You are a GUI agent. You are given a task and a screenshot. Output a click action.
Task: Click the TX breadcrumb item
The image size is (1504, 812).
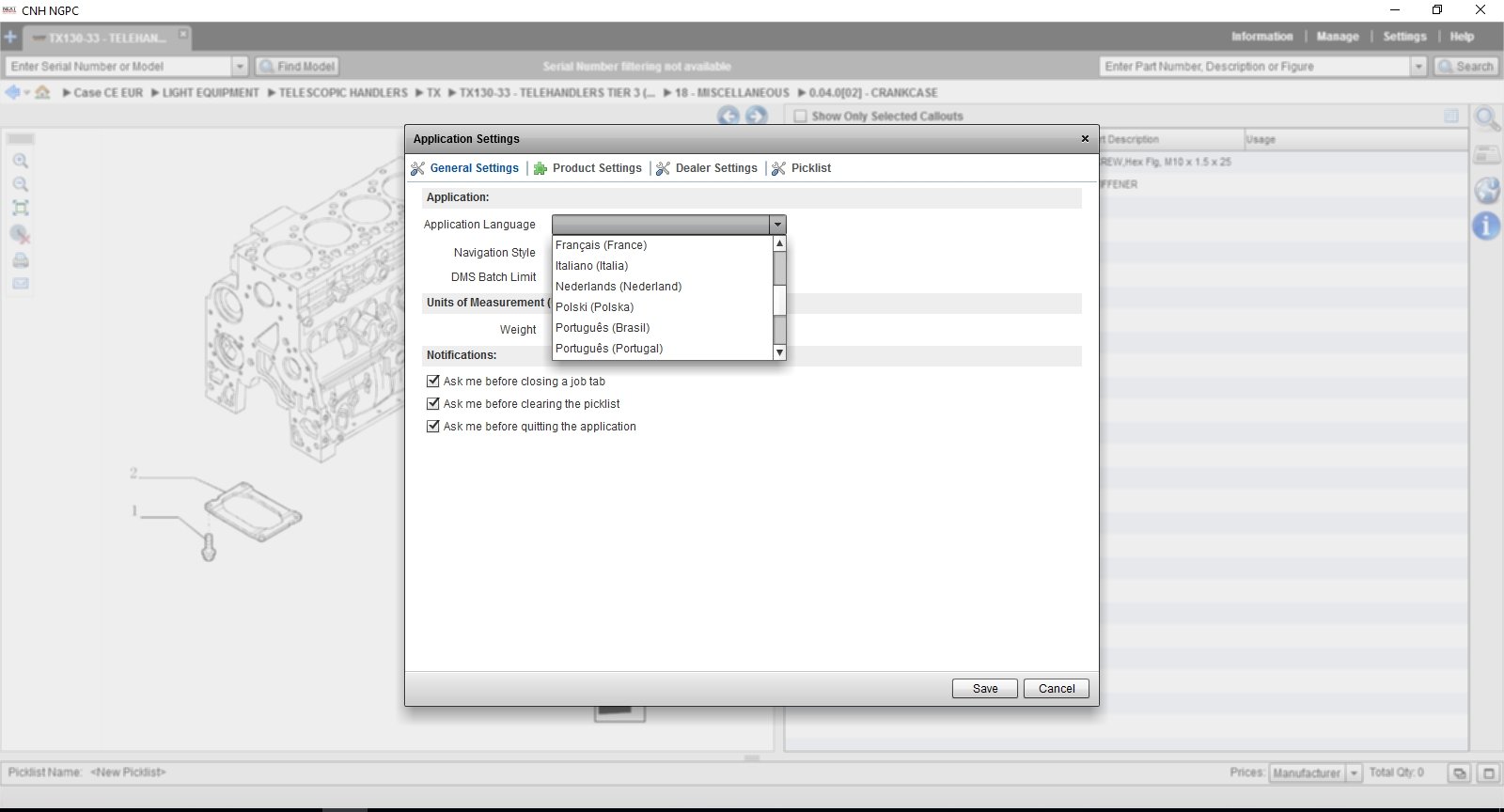pyautogui.click(x=433, y=92)
